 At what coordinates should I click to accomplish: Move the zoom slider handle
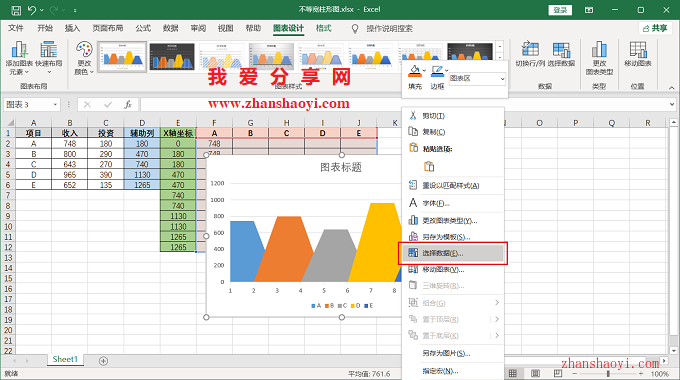(608, 373)
